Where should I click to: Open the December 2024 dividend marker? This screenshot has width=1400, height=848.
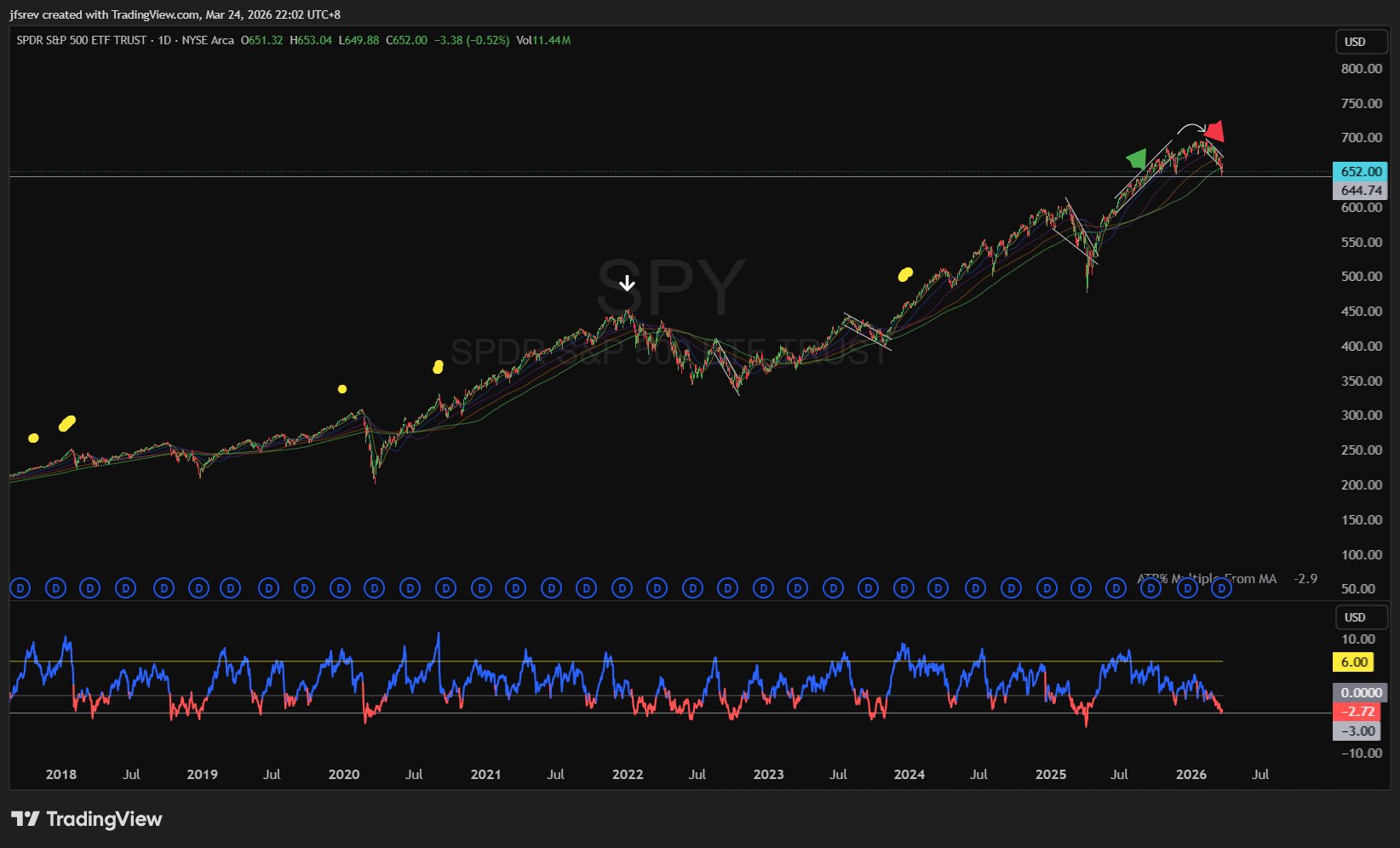tap(1047, 587)
